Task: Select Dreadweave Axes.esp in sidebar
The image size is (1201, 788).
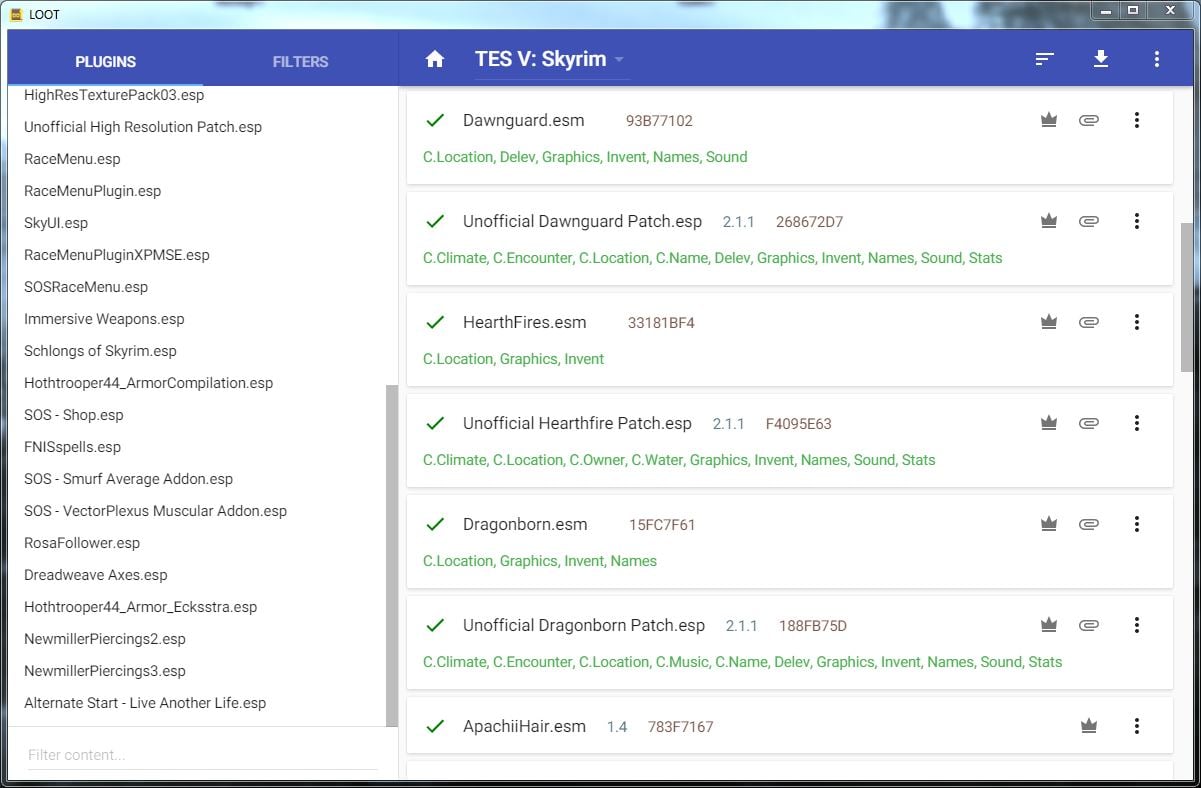Action: [x=96, y=575]
